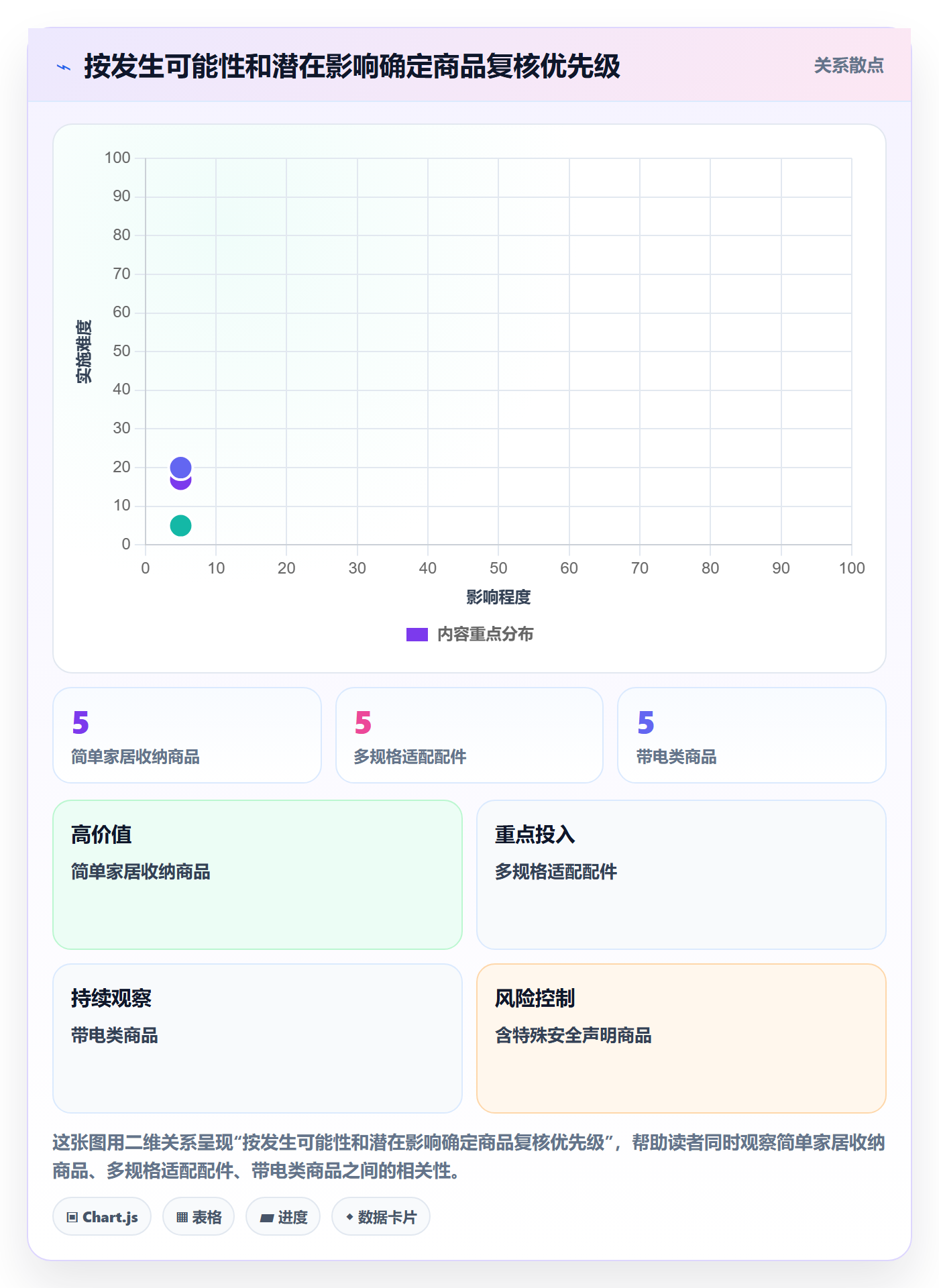Click the 表格 tag chip

199,1217
